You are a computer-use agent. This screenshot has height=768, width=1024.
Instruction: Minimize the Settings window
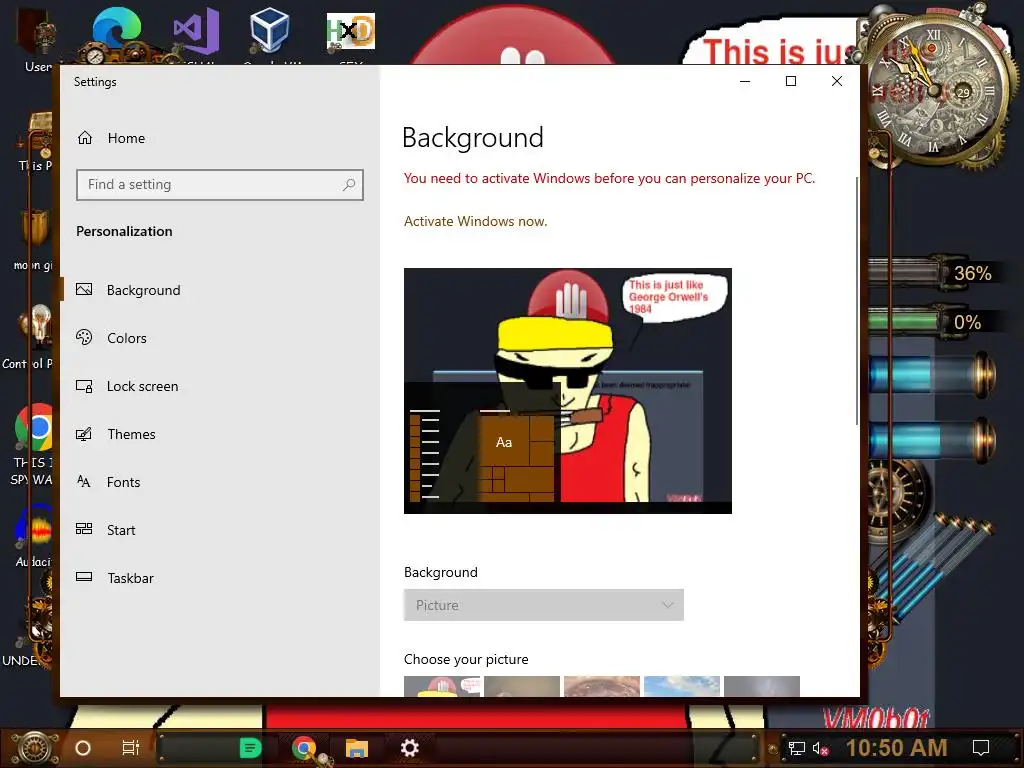tap(745, 81)
